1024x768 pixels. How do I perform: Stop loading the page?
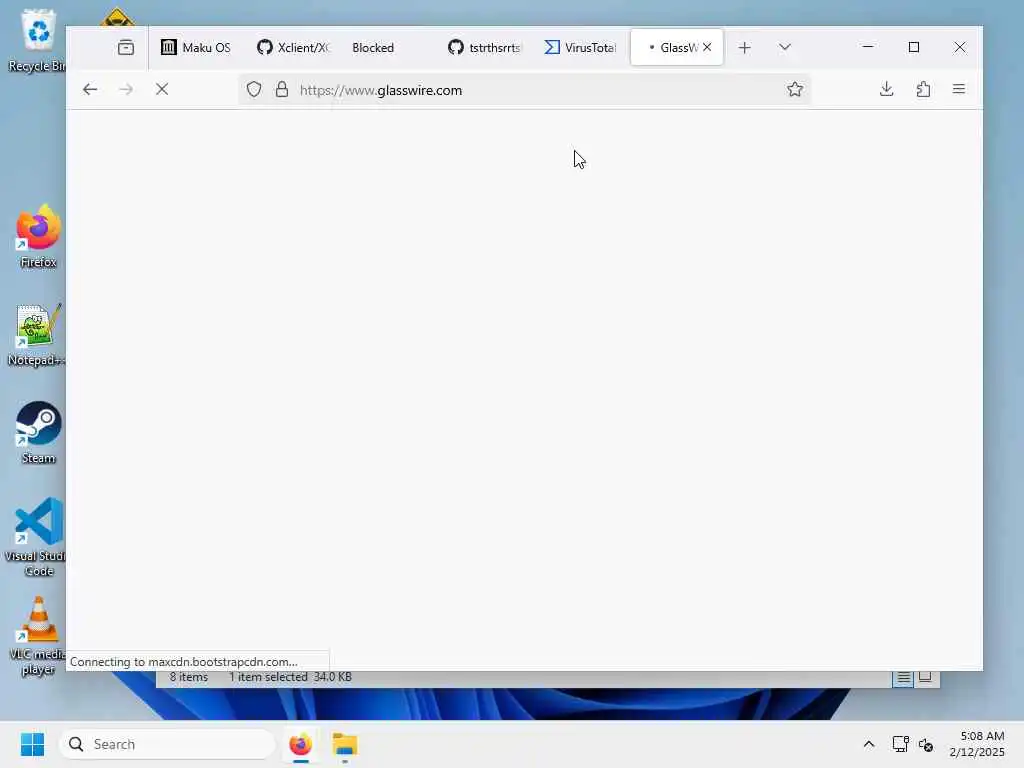pos(162,89)
